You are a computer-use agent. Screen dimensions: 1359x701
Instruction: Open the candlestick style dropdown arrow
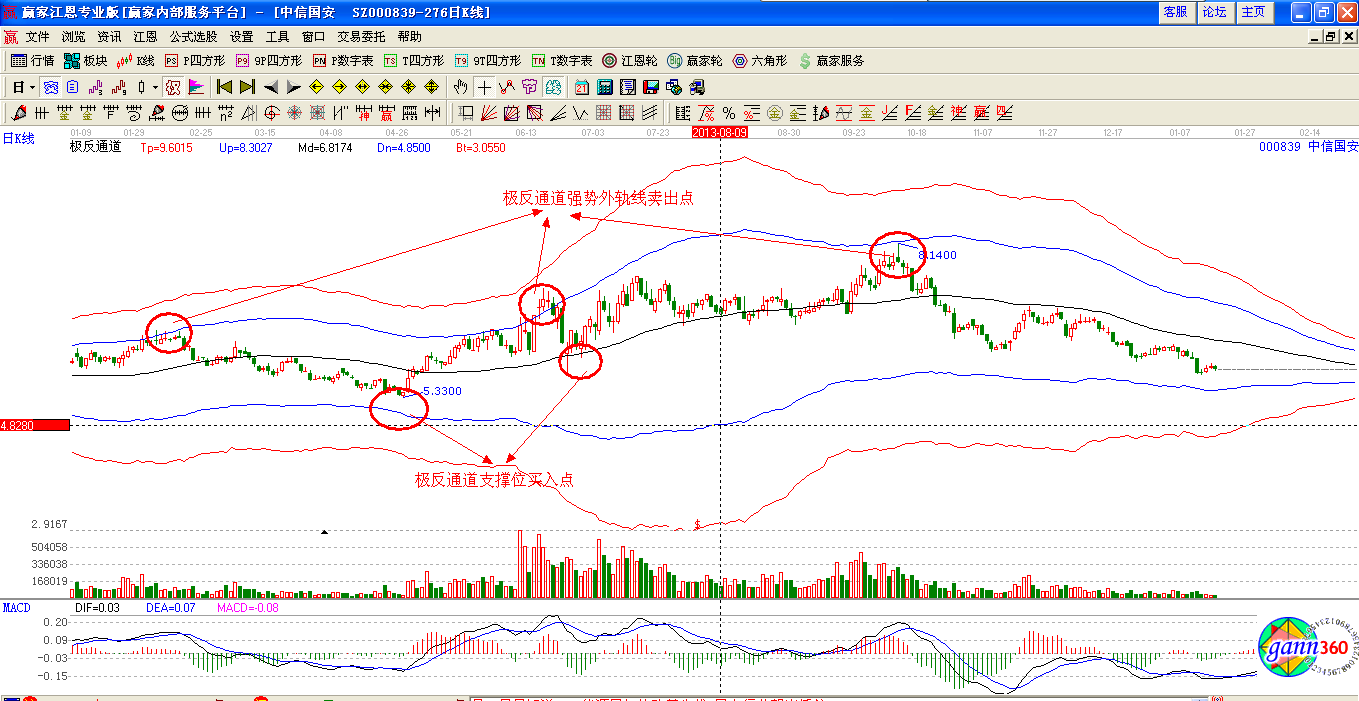[x=155, y=87]
